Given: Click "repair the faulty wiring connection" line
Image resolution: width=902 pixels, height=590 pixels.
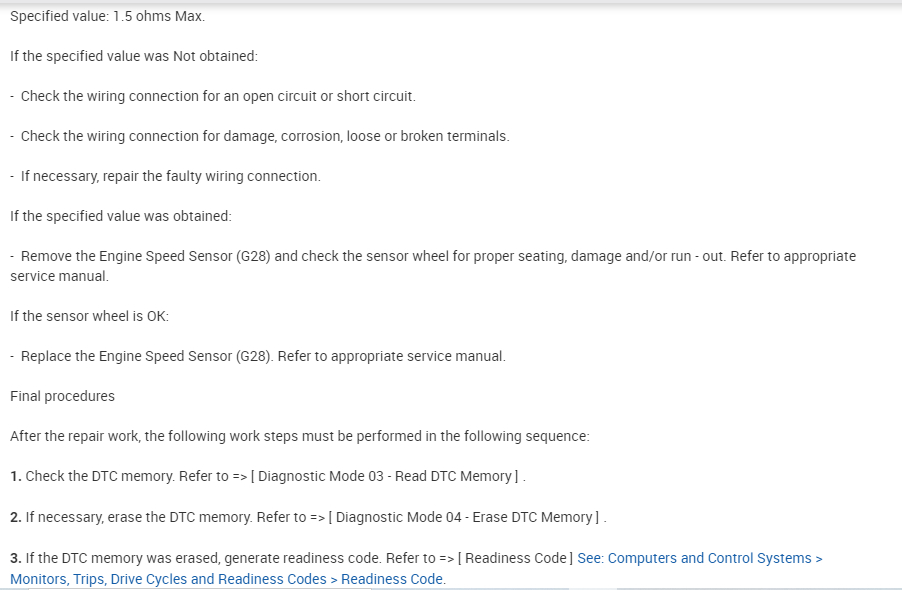Looking at the screenshot, I should point(170,176).
